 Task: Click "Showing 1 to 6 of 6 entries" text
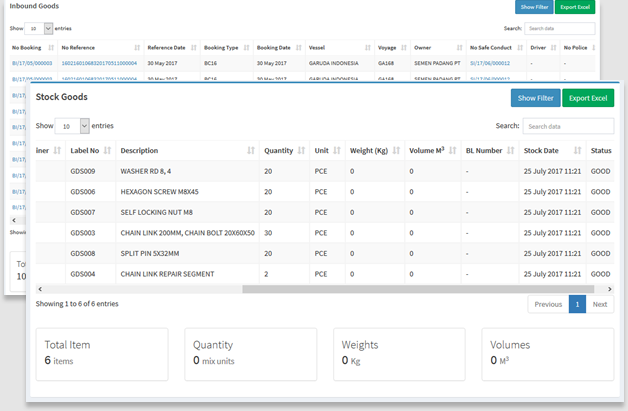[x=77, y=304]
